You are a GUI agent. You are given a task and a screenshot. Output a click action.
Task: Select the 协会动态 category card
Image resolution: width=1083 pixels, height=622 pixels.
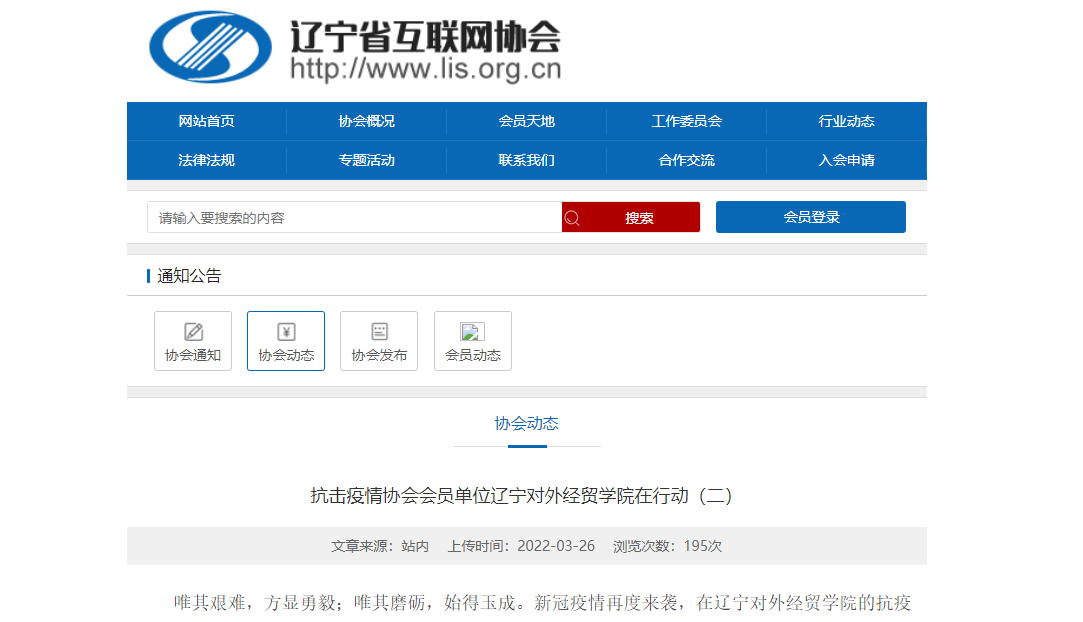pos(286,341)
